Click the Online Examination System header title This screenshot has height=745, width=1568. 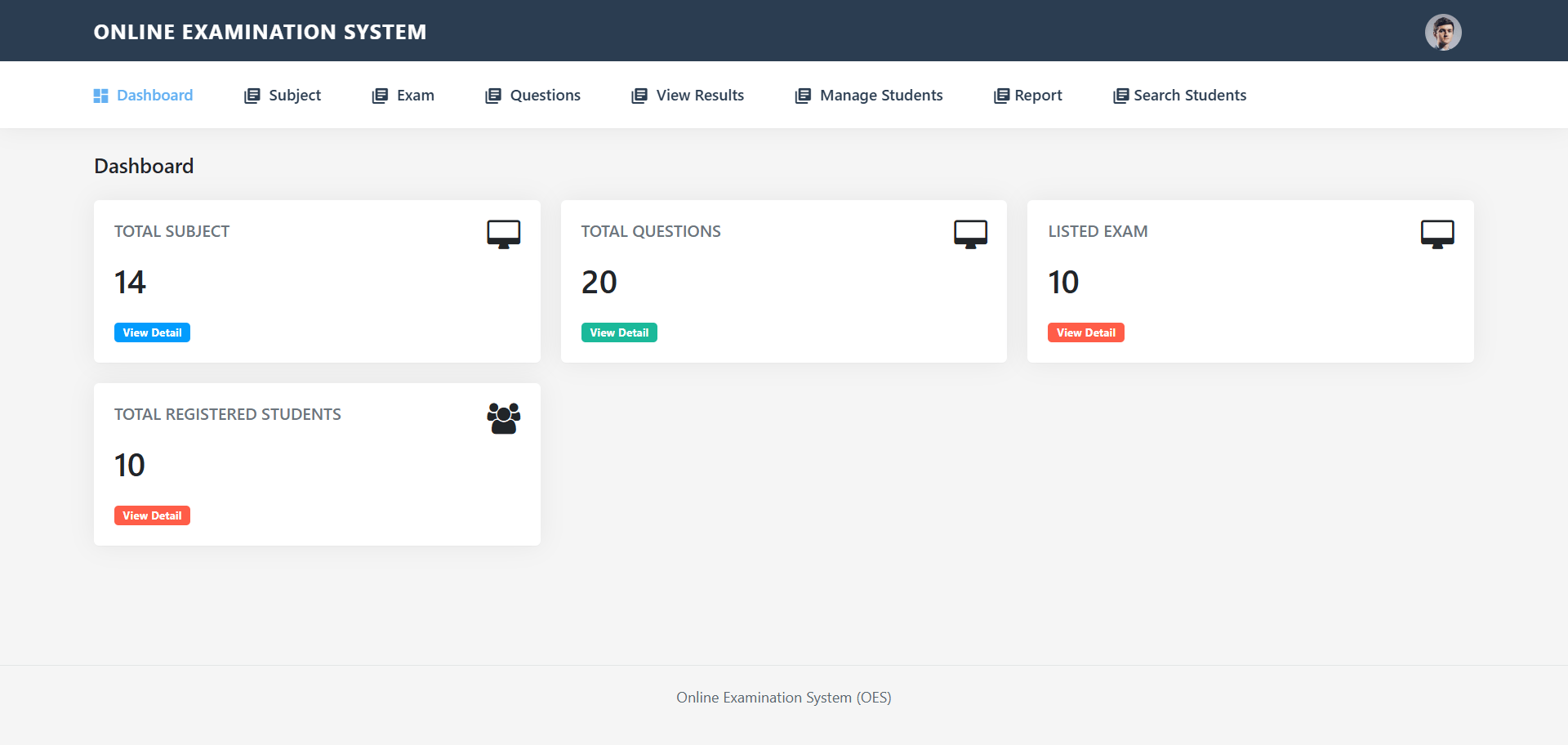click(260, 32)
